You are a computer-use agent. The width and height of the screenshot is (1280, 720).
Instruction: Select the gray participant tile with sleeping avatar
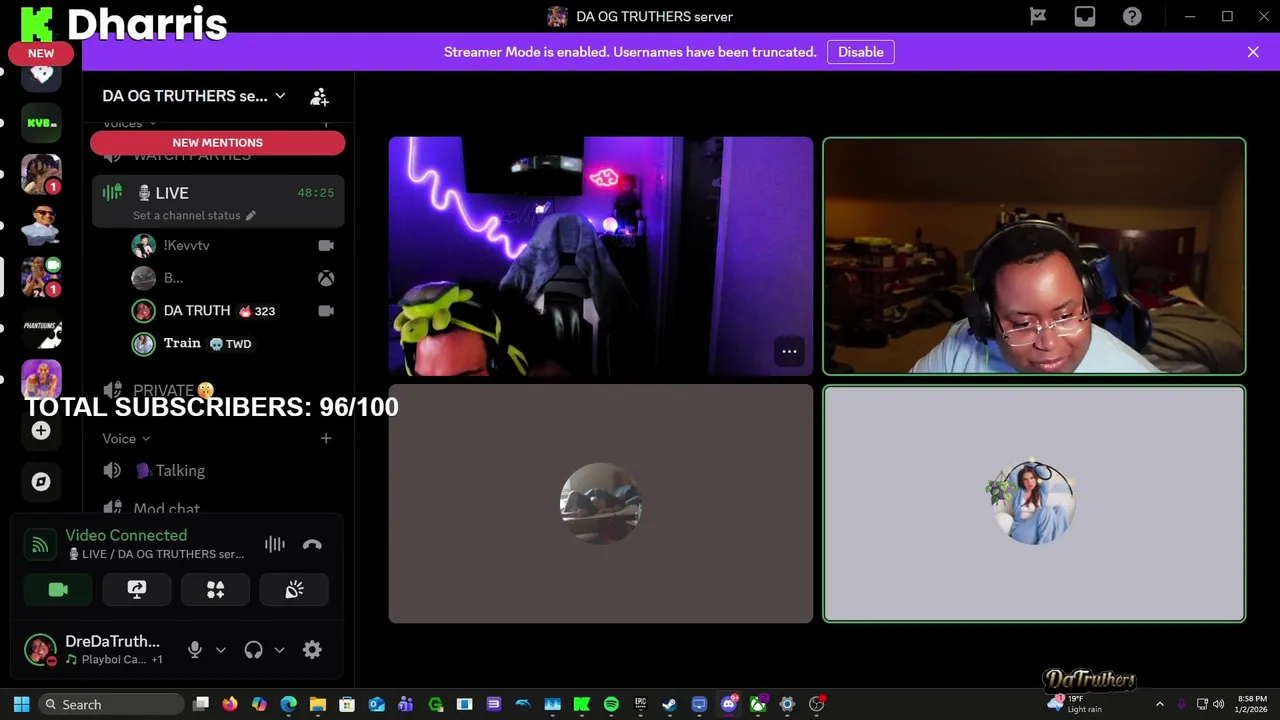pos(601,504)
